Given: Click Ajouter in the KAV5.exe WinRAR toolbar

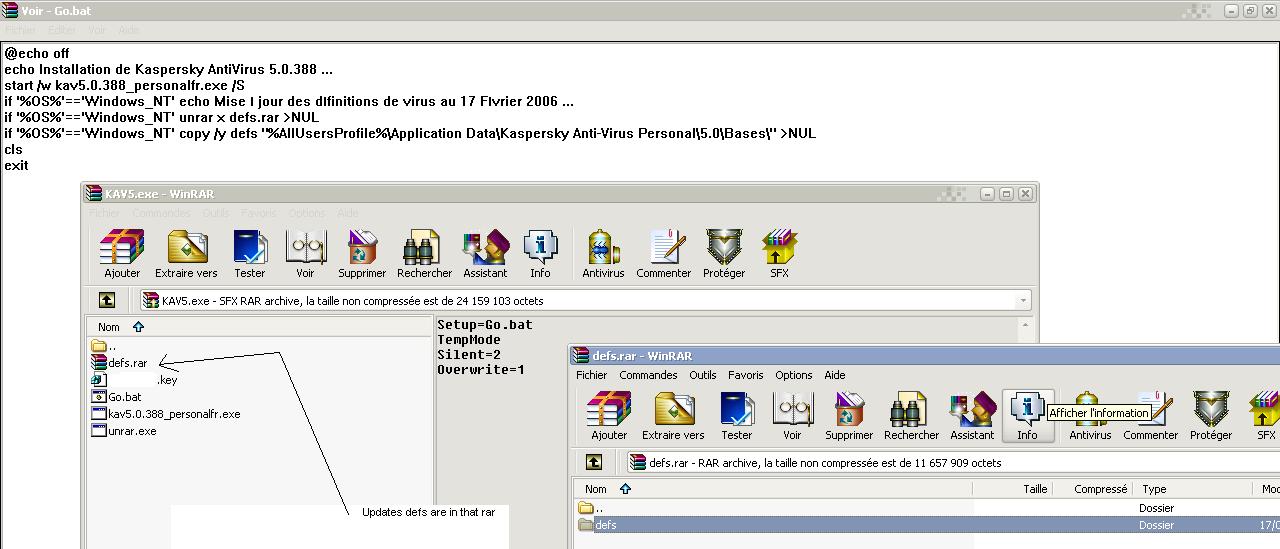Looking at the screenshot, I should 122,254.
